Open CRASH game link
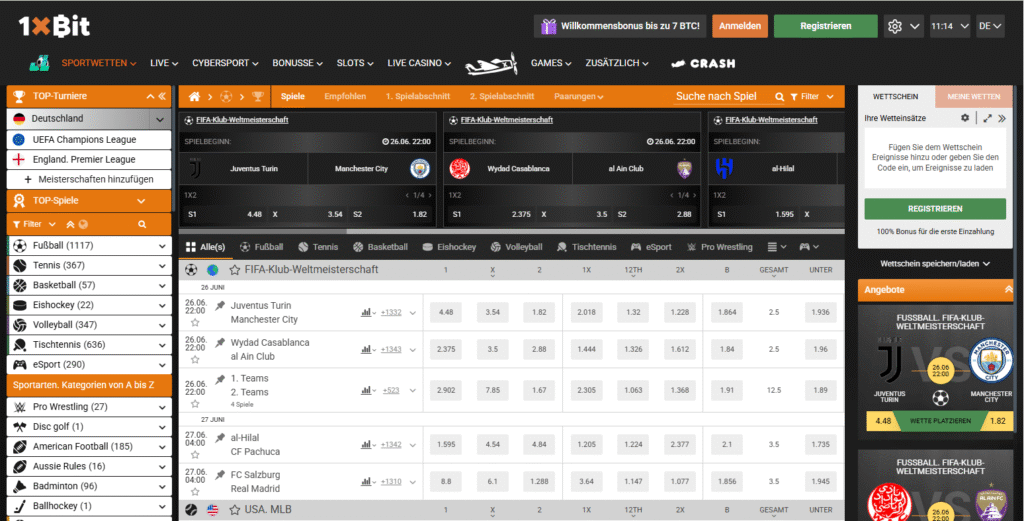Viewport: 1024px width, 521px height. tap(703, 63)
